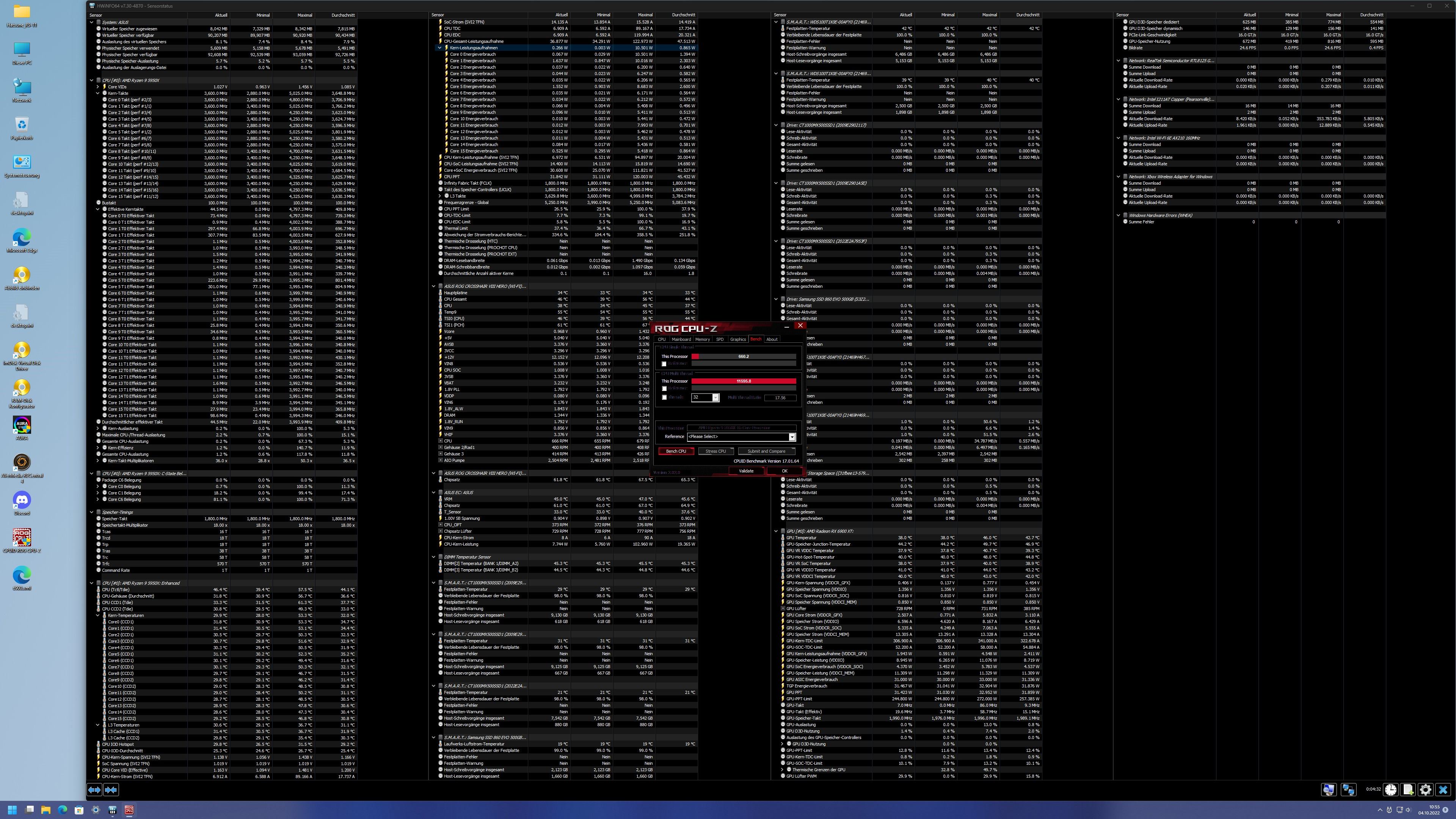Click the Stress CPU button

point(715,451)
